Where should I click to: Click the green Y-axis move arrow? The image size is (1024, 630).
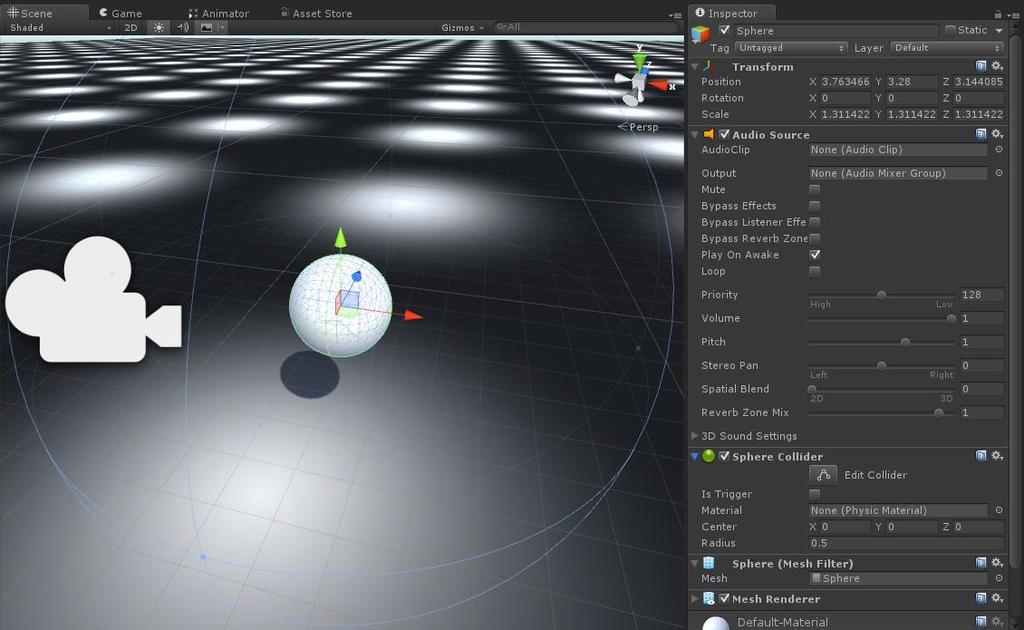pos(340,238)
